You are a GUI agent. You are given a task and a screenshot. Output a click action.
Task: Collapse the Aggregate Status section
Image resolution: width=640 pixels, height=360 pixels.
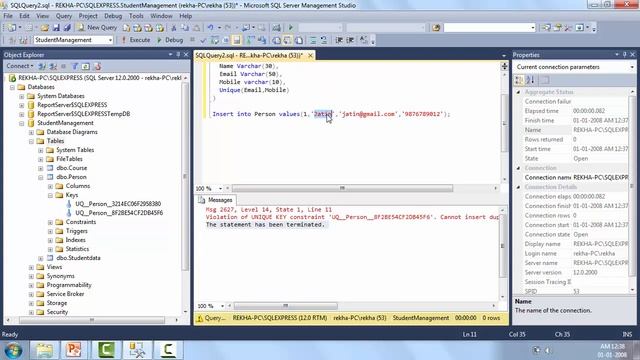click(518, 92)
